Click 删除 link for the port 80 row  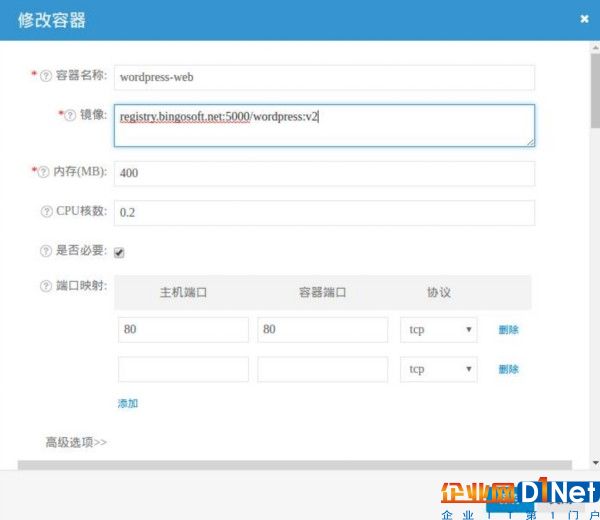point(509,329)
